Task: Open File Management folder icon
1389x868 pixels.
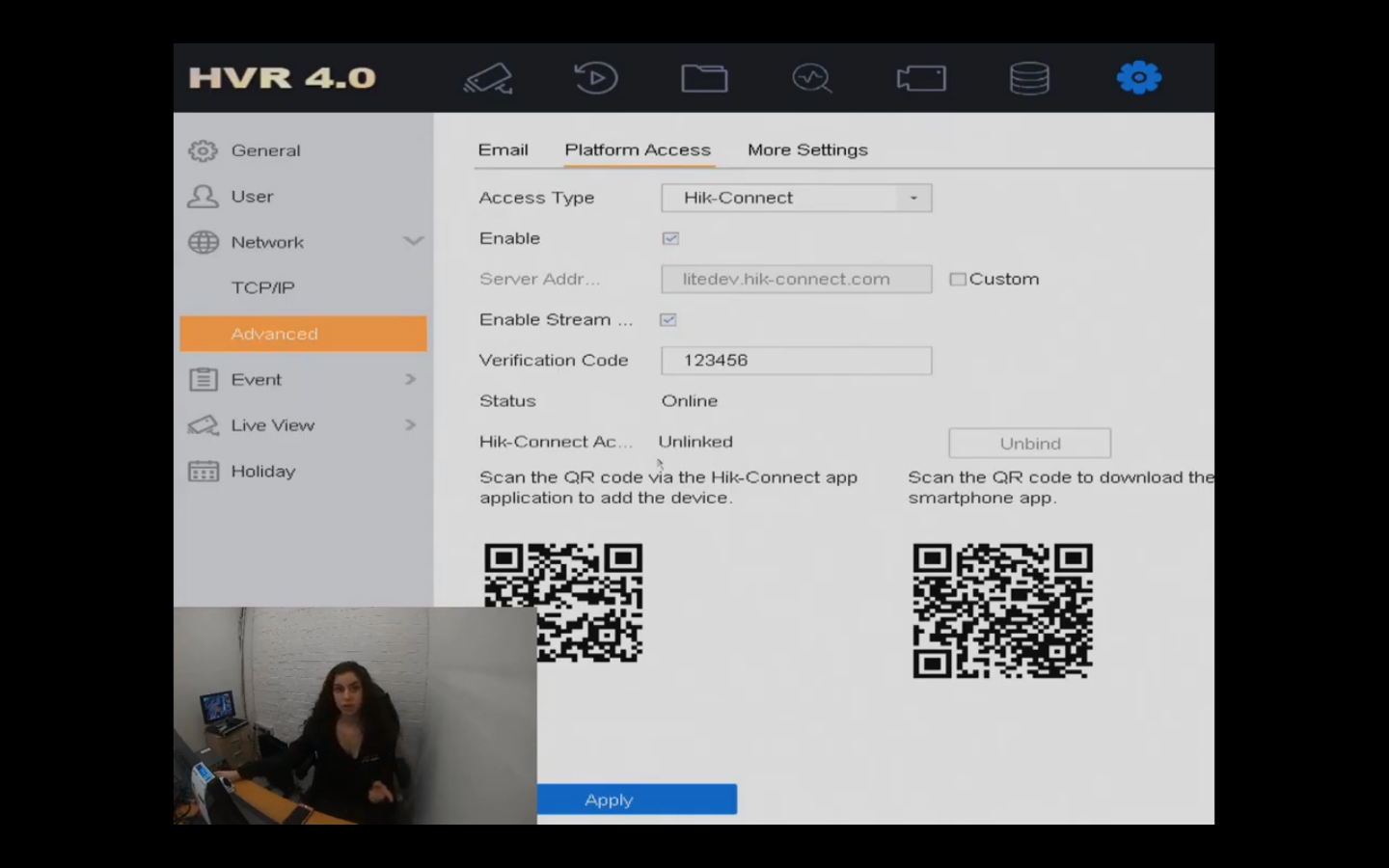Action: point(704,78)
